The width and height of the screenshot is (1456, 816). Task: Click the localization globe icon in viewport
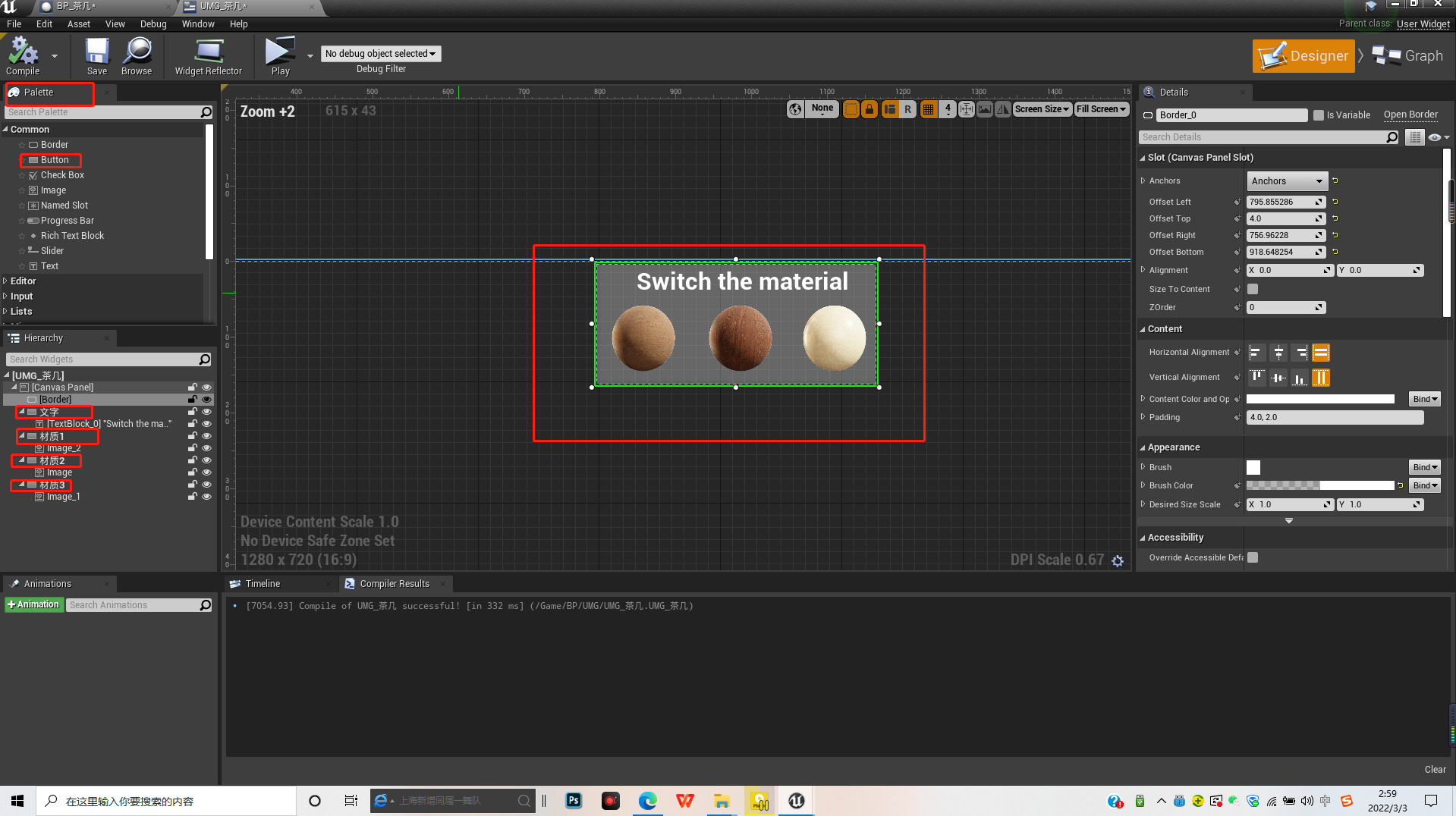(795, 109)
